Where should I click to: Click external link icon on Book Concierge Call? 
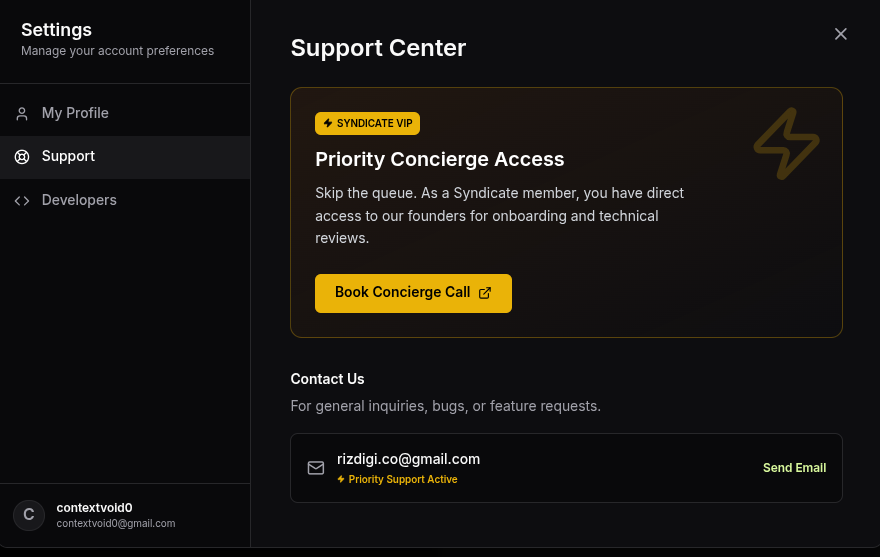click(x=485, y=293)
